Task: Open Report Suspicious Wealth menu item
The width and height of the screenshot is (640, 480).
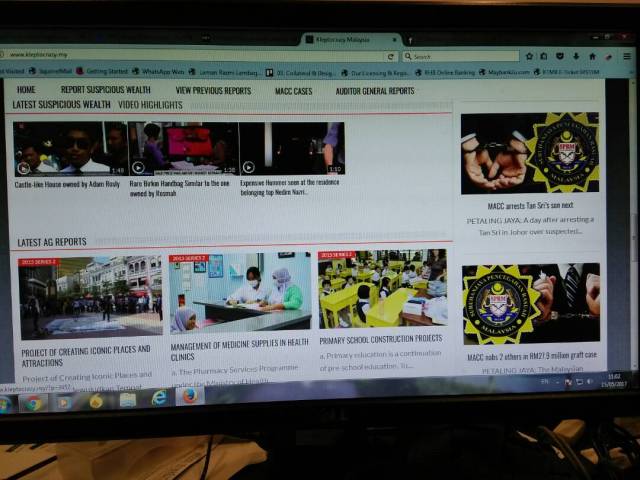Action: click(x=105, y=90)
